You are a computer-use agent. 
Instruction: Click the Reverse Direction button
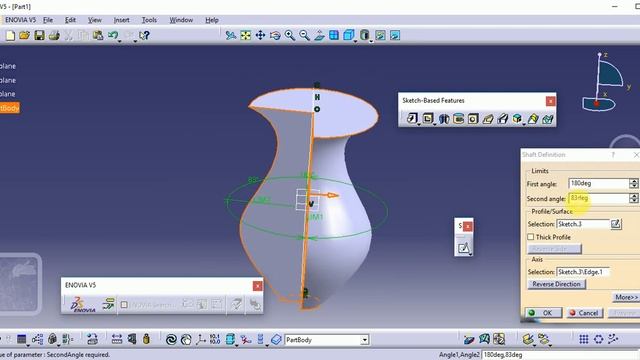(x=556, y=284)
